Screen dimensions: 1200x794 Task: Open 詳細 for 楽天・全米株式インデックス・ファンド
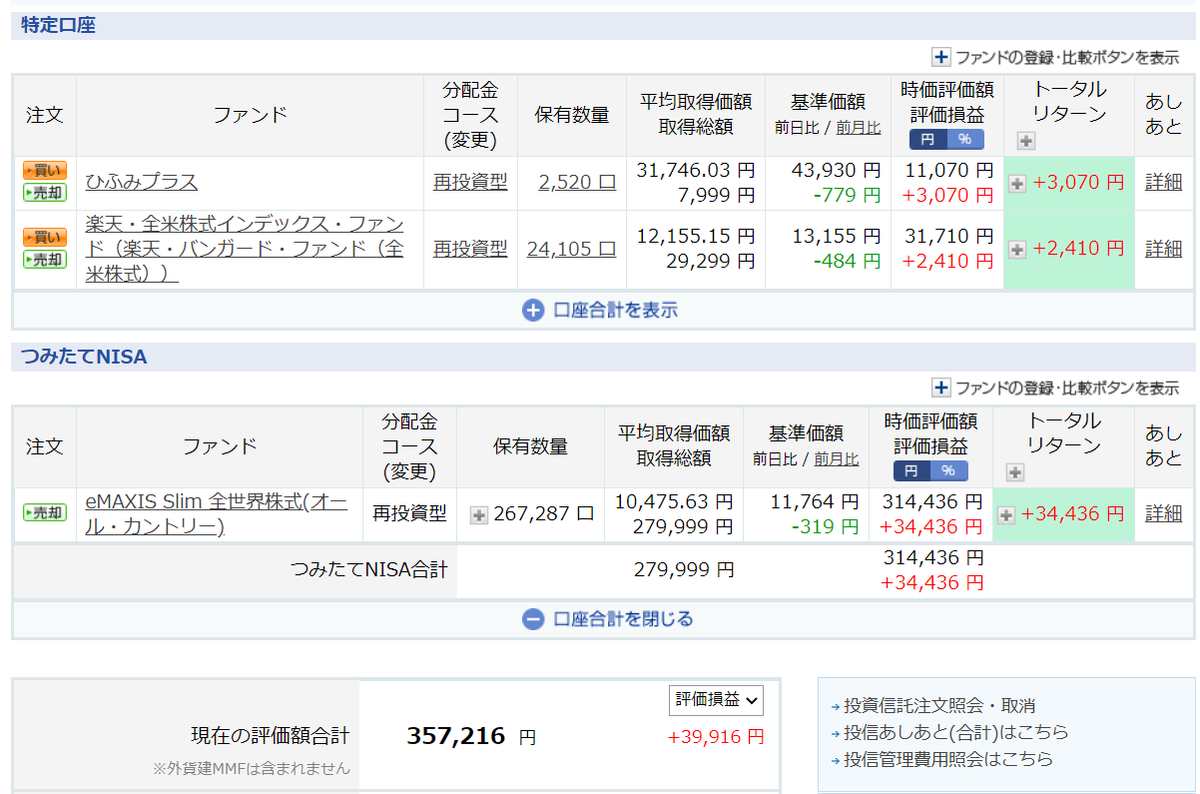point(1163,248)
